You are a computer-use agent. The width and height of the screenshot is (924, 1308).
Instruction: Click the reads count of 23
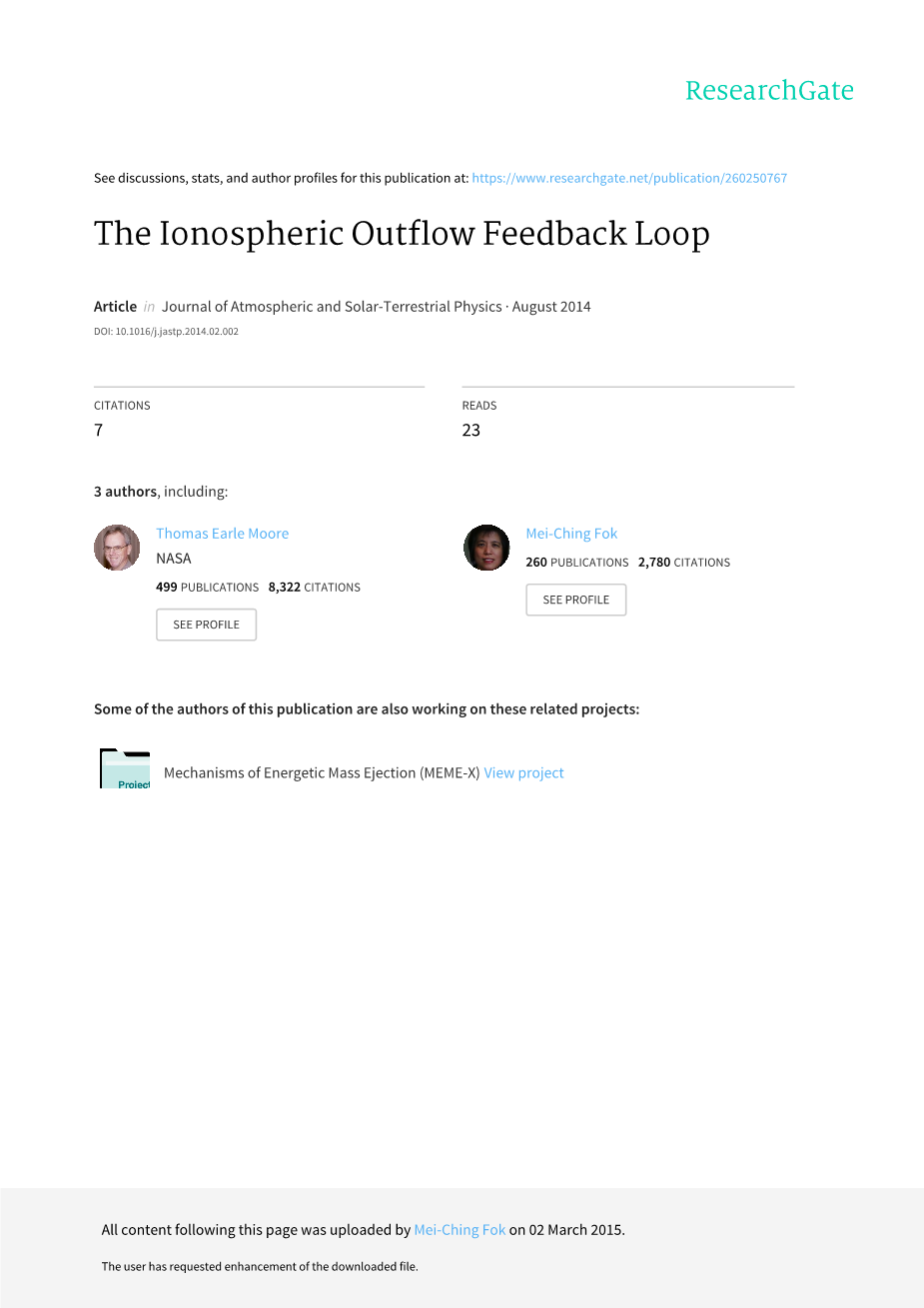coord(470,430)
